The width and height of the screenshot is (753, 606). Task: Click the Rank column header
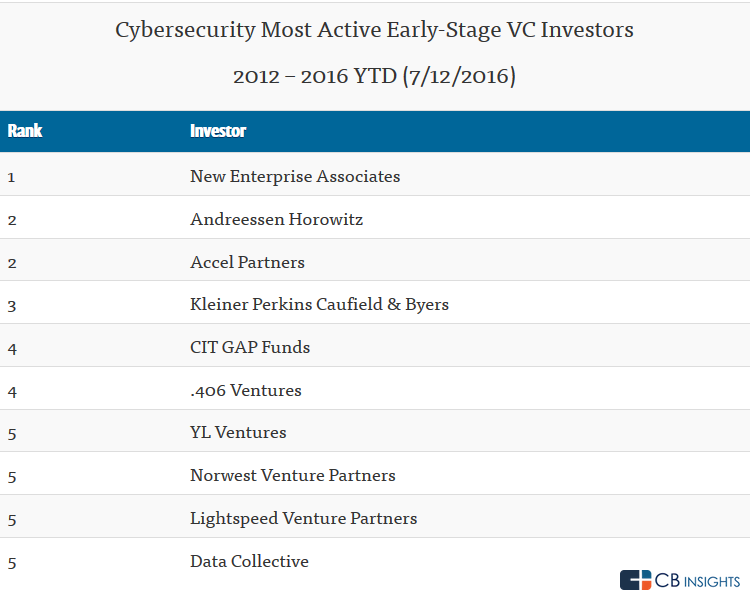[x=25, y=131]
